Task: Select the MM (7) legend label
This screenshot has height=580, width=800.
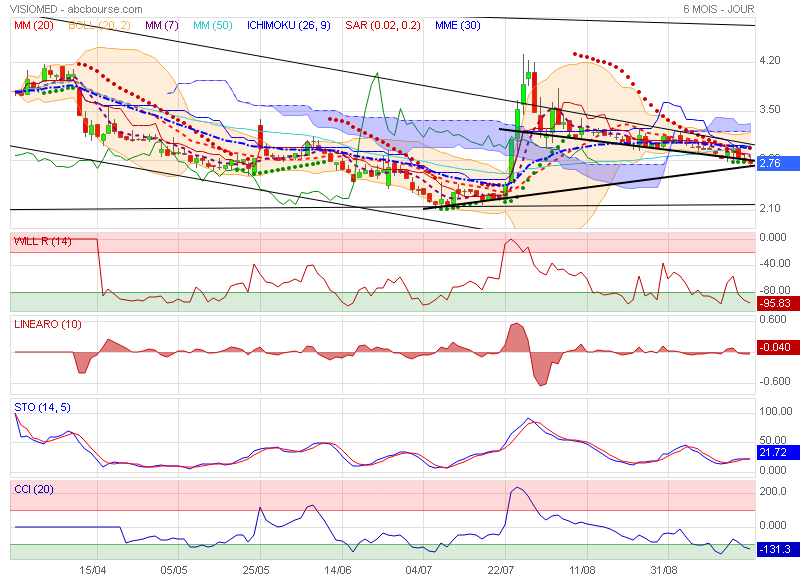Action: tap(162, 26)
